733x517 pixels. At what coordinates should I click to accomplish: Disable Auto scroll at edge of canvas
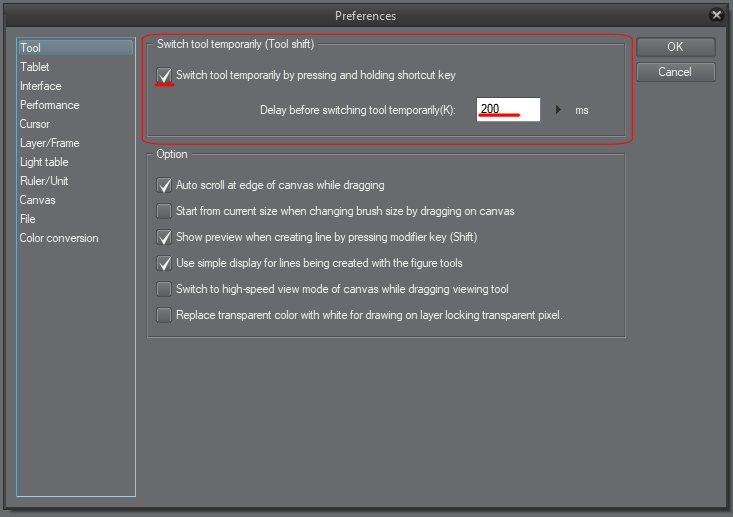pos(165,185)
